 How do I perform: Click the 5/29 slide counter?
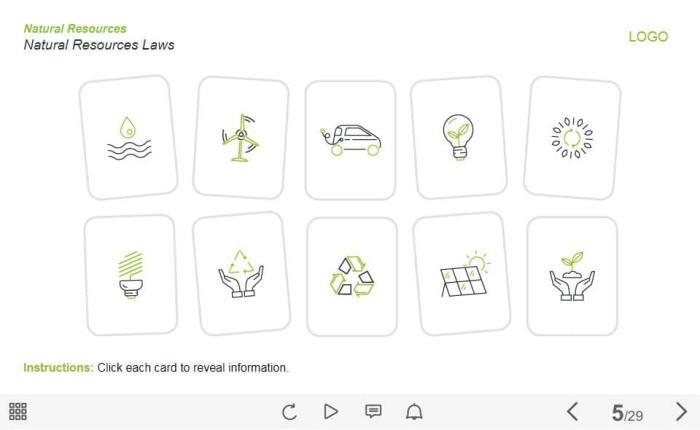coord(627,413)
